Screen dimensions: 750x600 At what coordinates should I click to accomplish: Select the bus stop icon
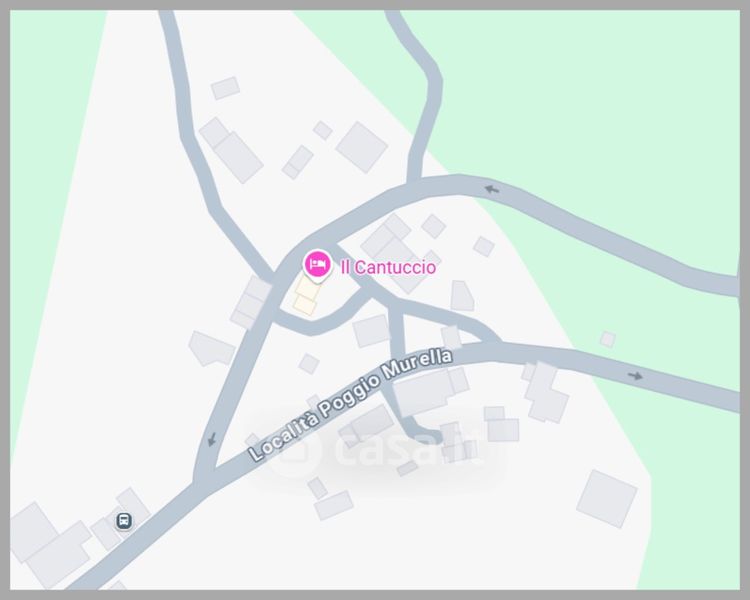(x=124, y=521)
